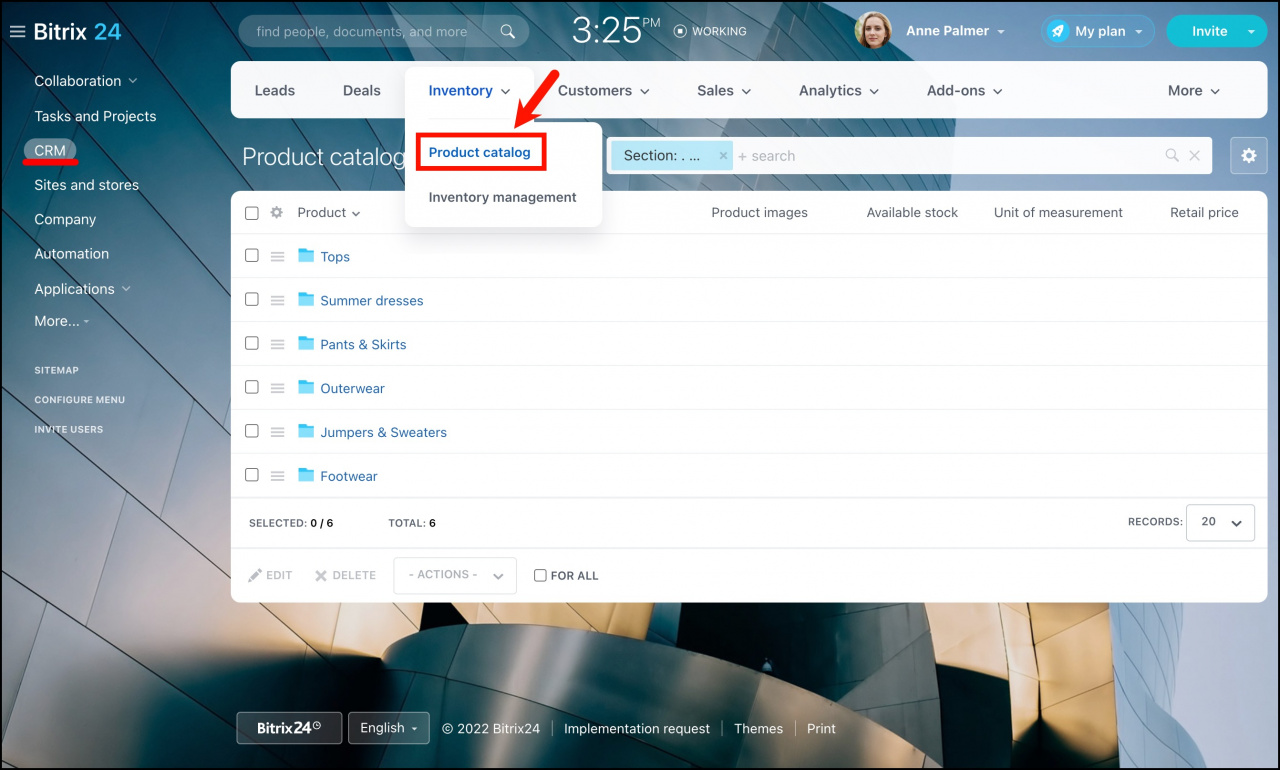Viewport: 1280px width, 770px height.
Task: Check the Footwear row checkbox
Action: (252, 476)
